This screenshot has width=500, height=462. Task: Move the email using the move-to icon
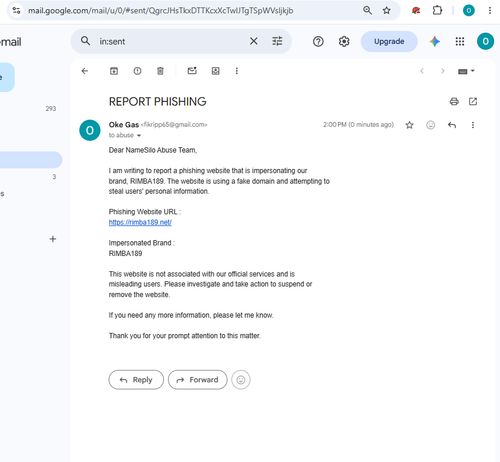(x=216, y=71)
